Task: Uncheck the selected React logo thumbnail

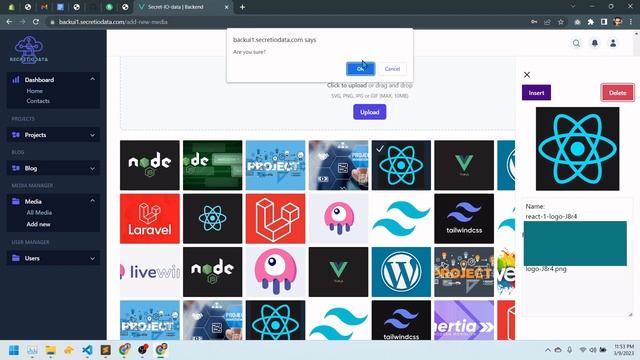Action: tap(401, 165)
